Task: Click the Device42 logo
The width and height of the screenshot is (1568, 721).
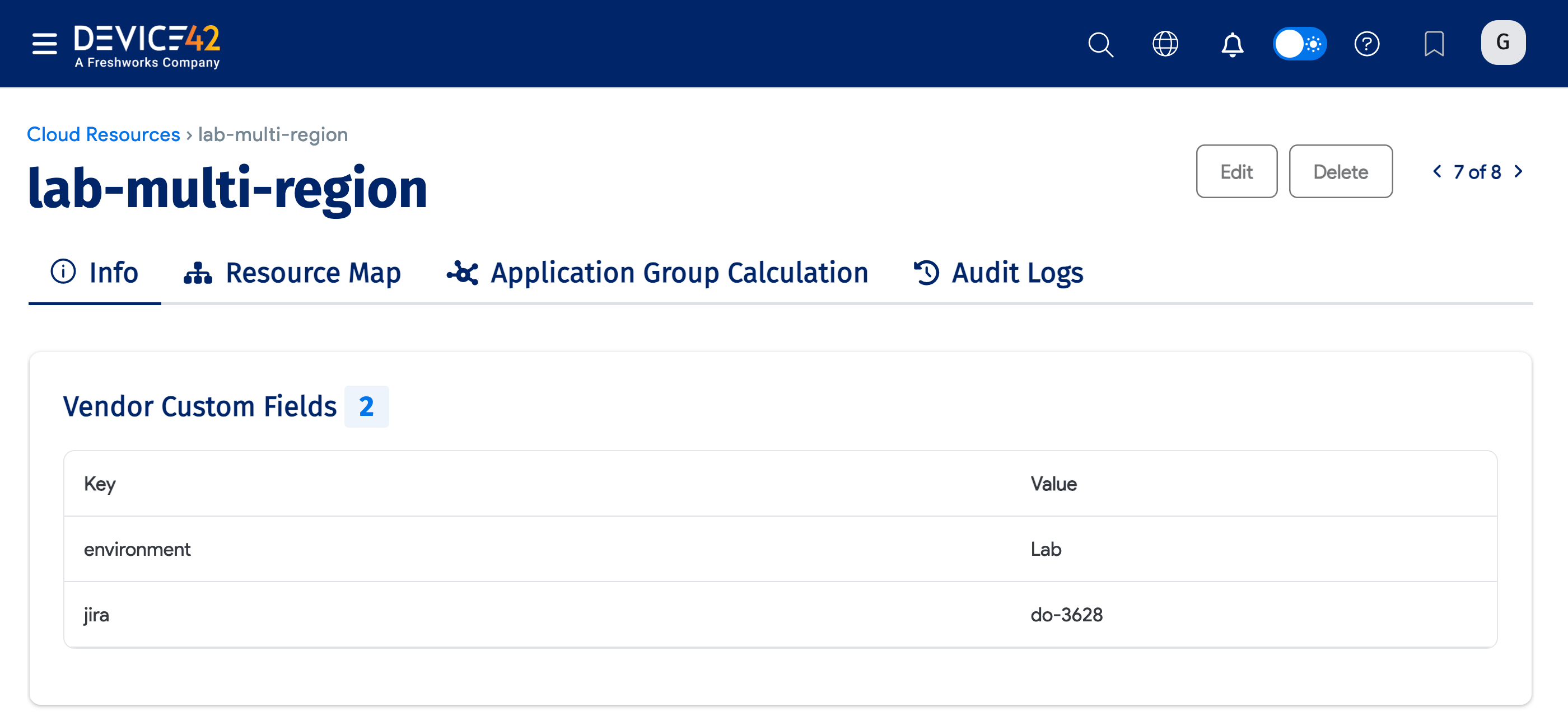Action: click(147, 46)
